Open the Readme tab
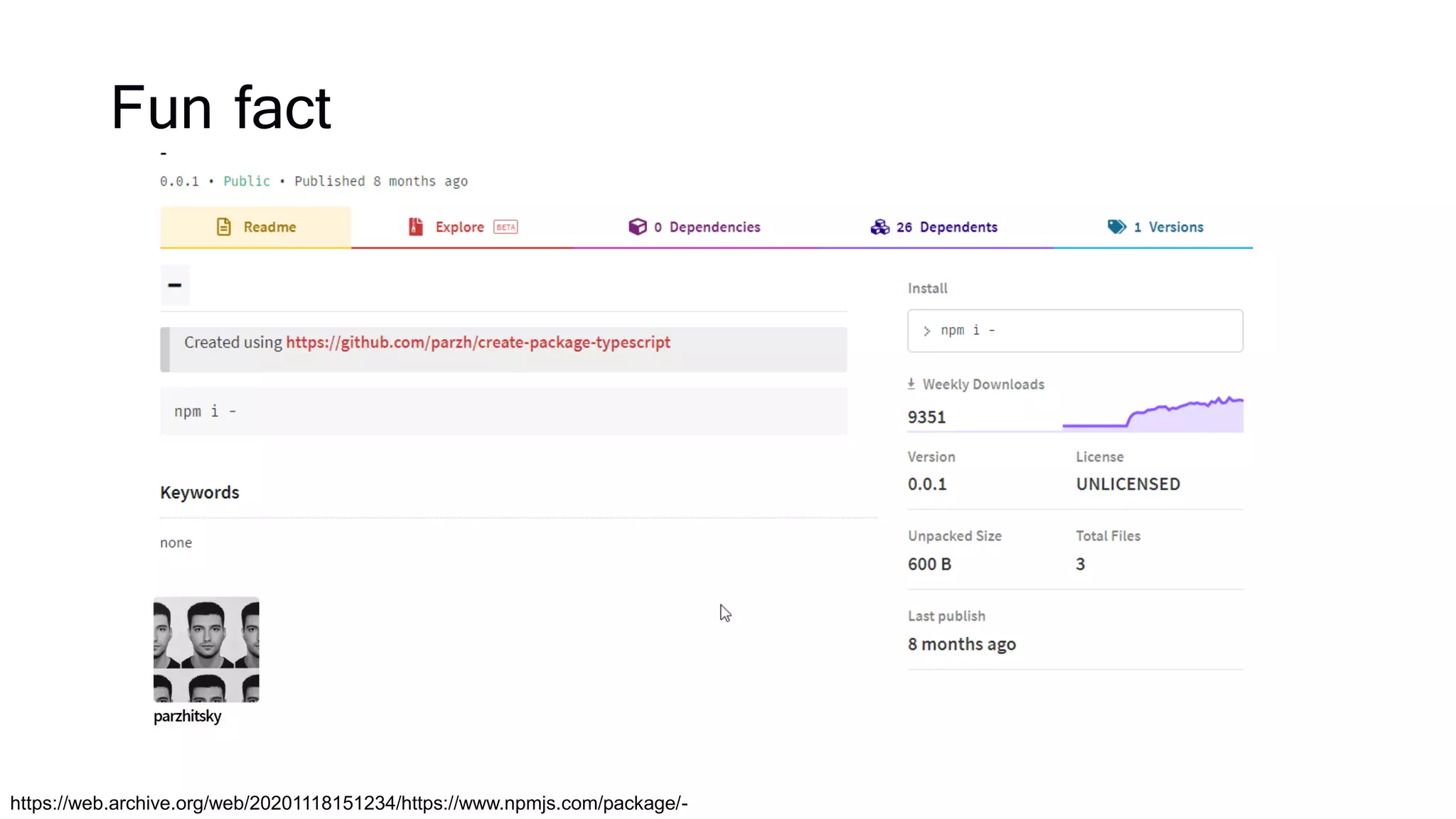Screen dimensions: 1456x819 [269, 227]
